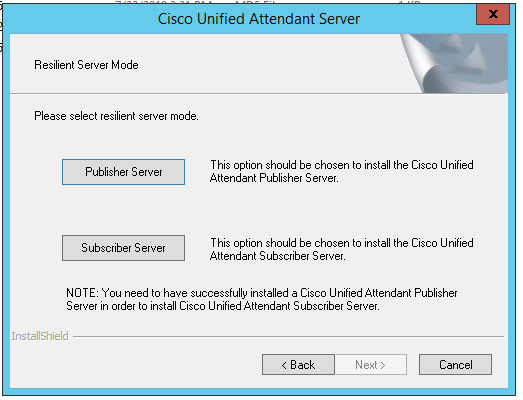Image resolution: width=523 pixels, height=400 pixels.
Task: Click the right arrow on the Next button
Action: click(x=383, y=365)
